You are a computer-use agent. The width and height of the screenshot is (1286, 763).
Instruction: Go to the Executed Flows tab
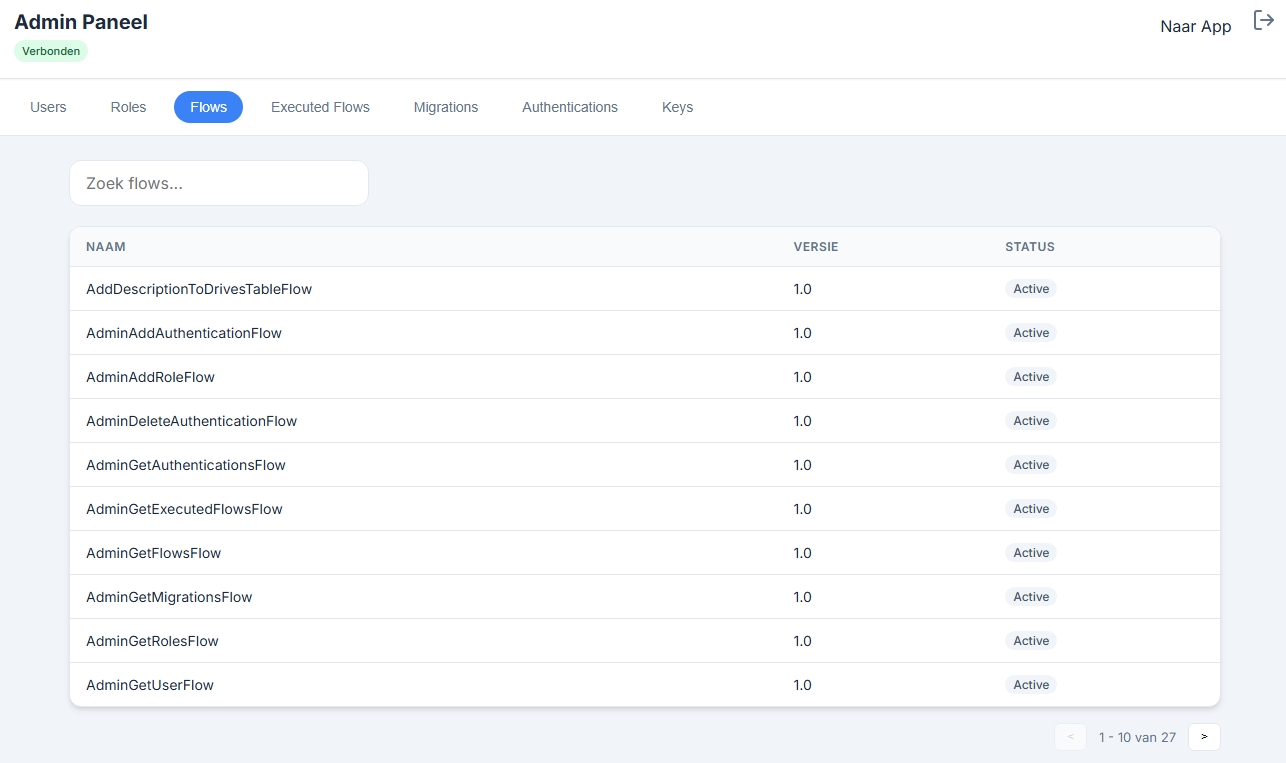click(x=320, y=107)
